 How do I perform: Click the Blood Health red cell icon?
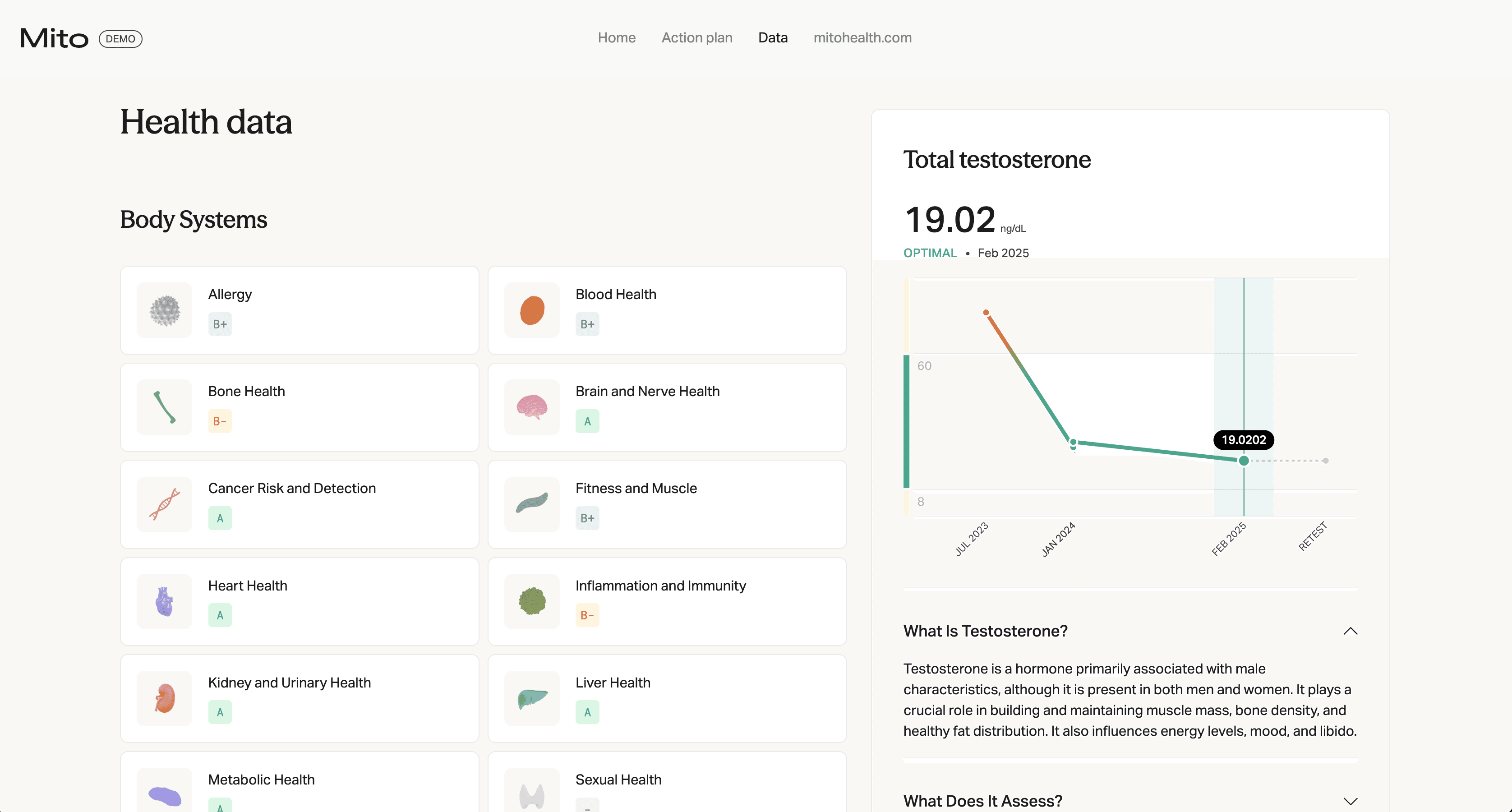tap(532, 310)
